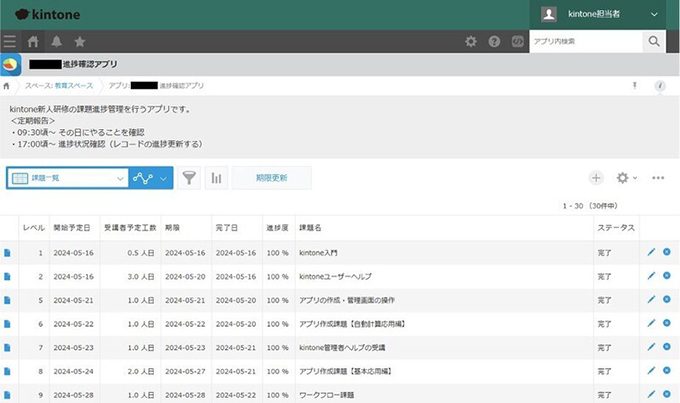
Task: Delete the kintone管理者ヘルプの受講 record
Action: pos(667,347)
